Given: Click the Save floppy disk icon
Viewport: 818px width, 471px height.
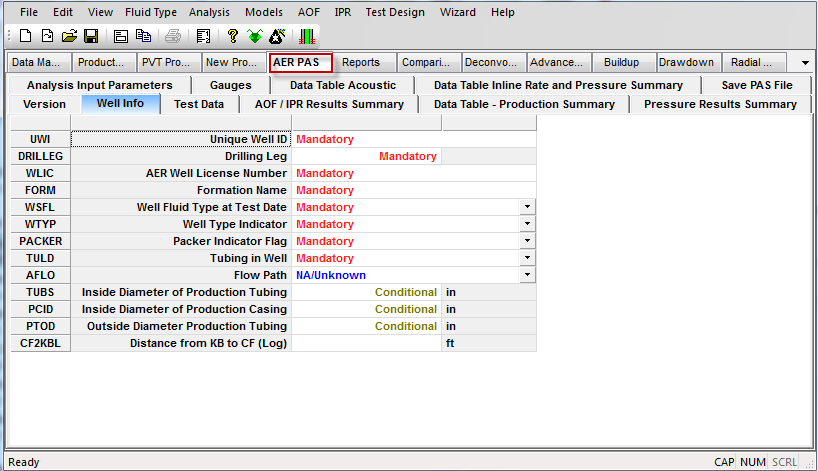Looking at the screenshot, I should tap(90, 36).
